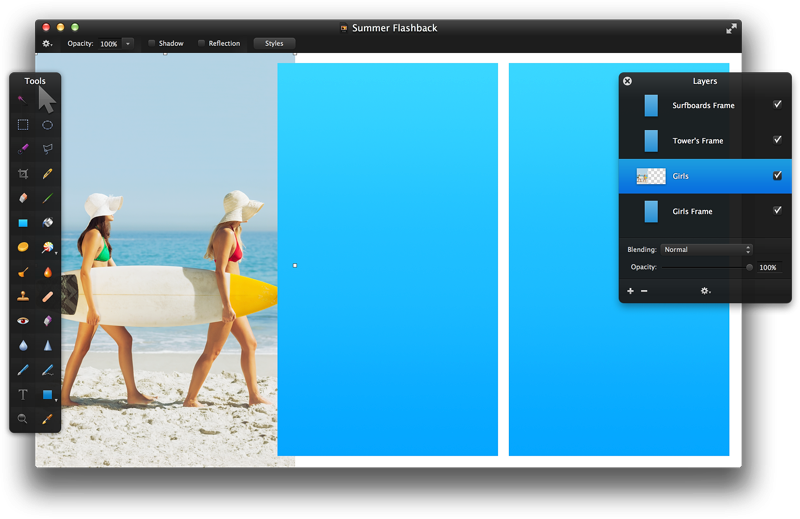This screenshot has width=800, height=519.
Task: Choose the Zoom magnifier tool
Action: click(23, 419)
